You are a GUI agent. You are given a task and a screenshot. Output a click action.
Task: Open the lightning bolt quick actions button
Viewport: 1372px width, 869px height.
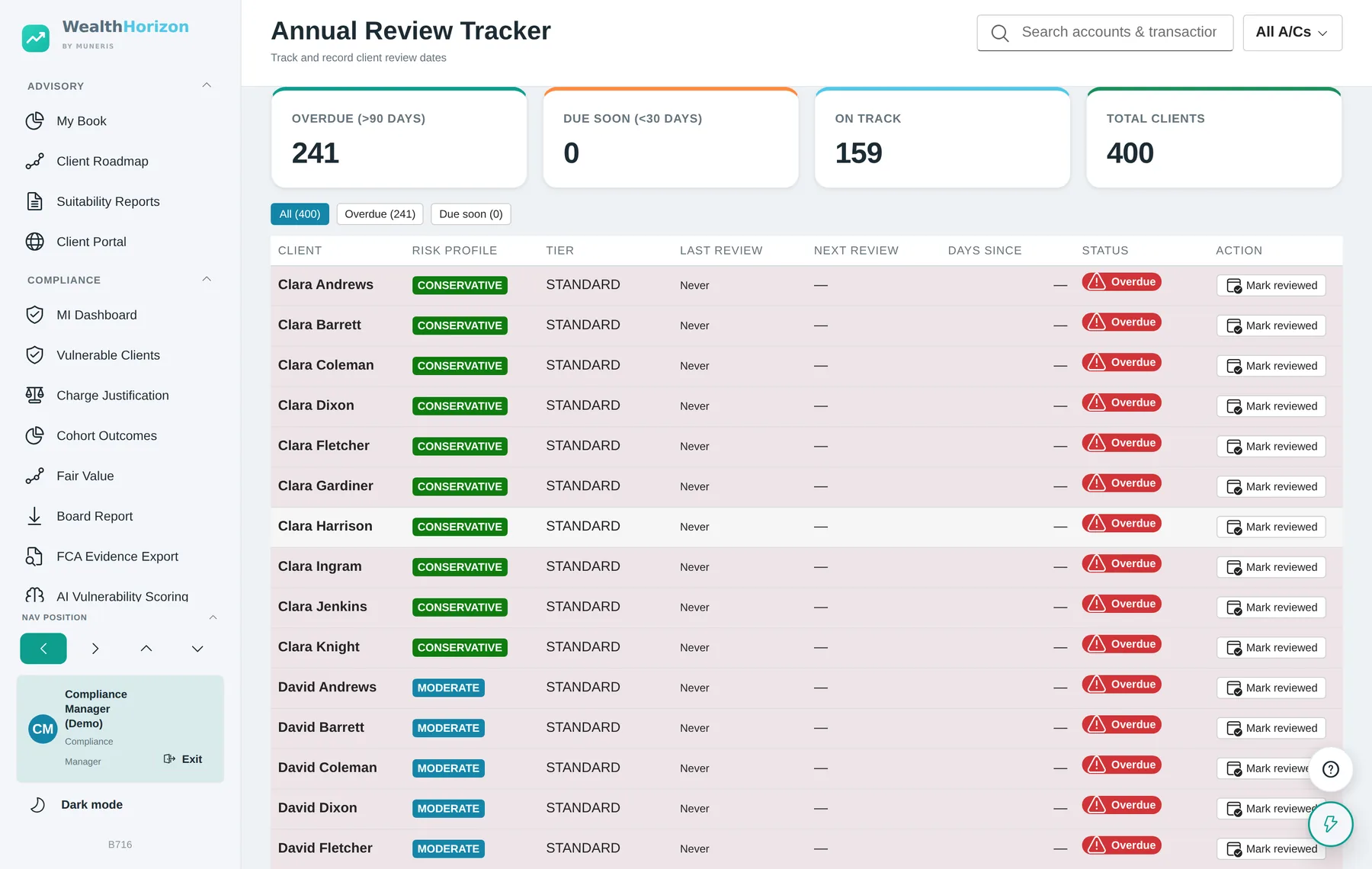click(1331, 824)
